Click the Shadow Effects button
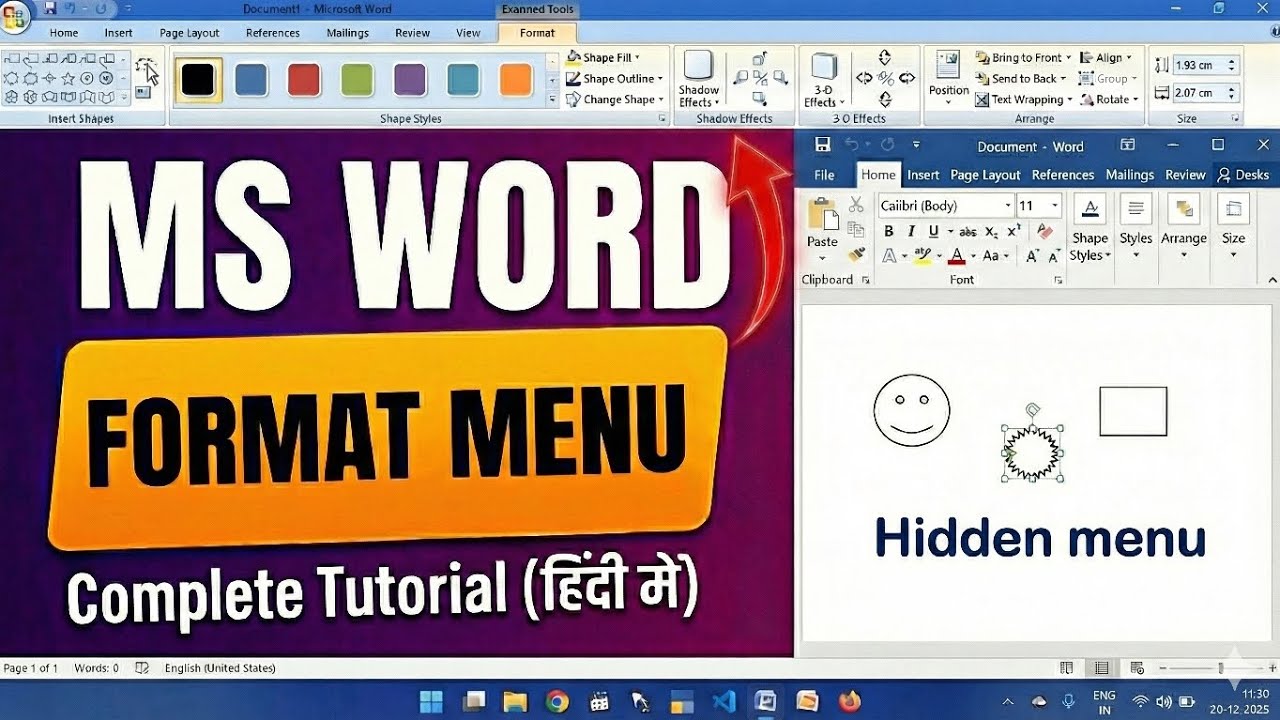 coord(699,79)
